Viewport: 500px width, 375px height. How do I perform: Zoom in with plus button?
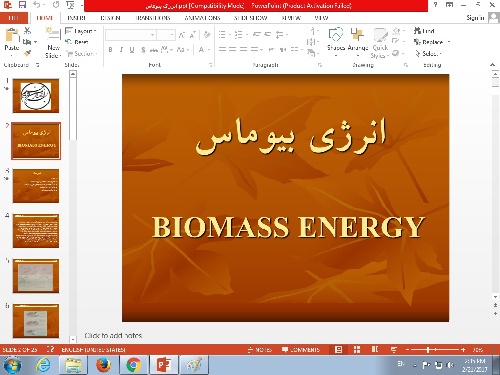click(x=463, y=350)
